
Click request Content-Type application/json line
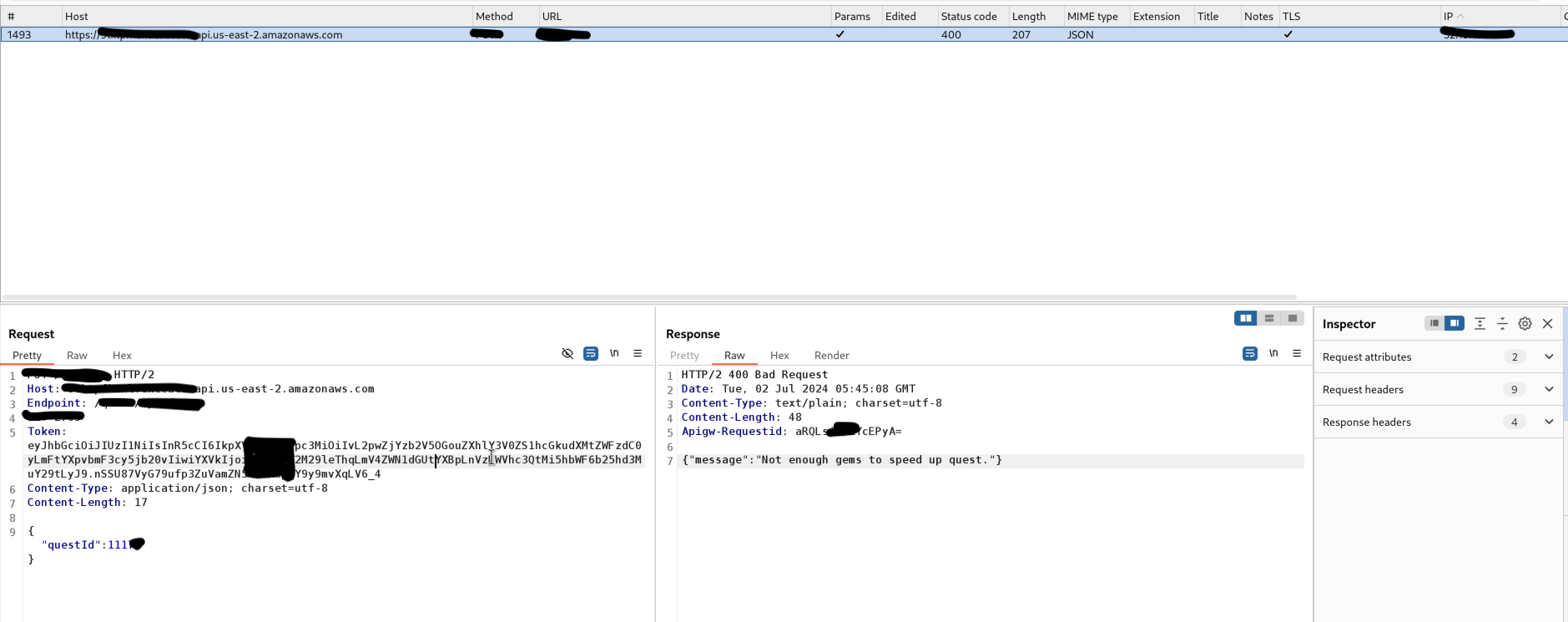pos(178,488)
